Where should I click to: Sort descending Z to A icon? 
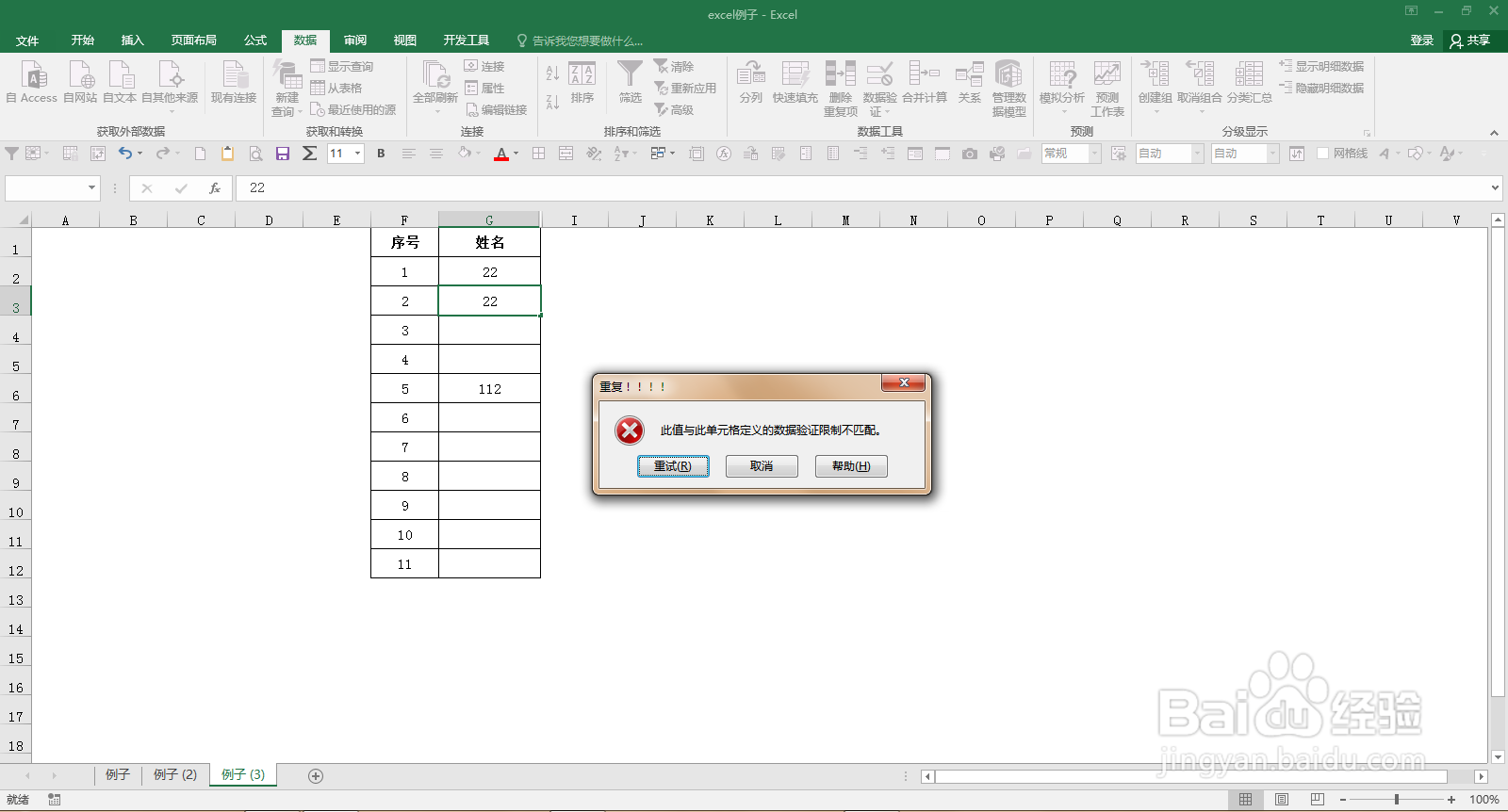coord(552,101)
